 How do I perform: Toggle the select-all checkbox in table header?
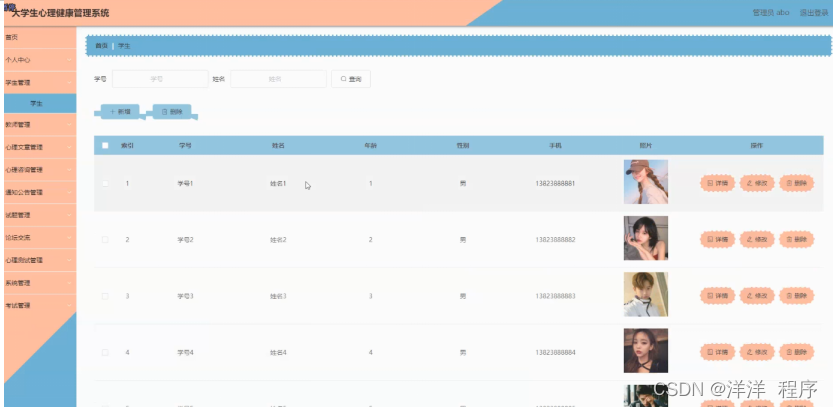(x=105, y=146)
